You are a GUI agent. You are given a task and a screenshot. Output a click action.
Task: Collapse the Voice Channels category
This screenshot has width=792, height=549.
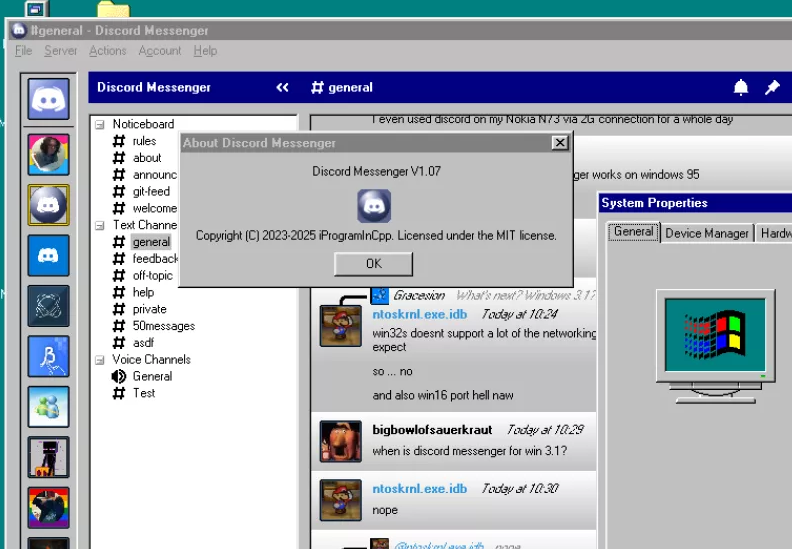(x=99, y=359)
